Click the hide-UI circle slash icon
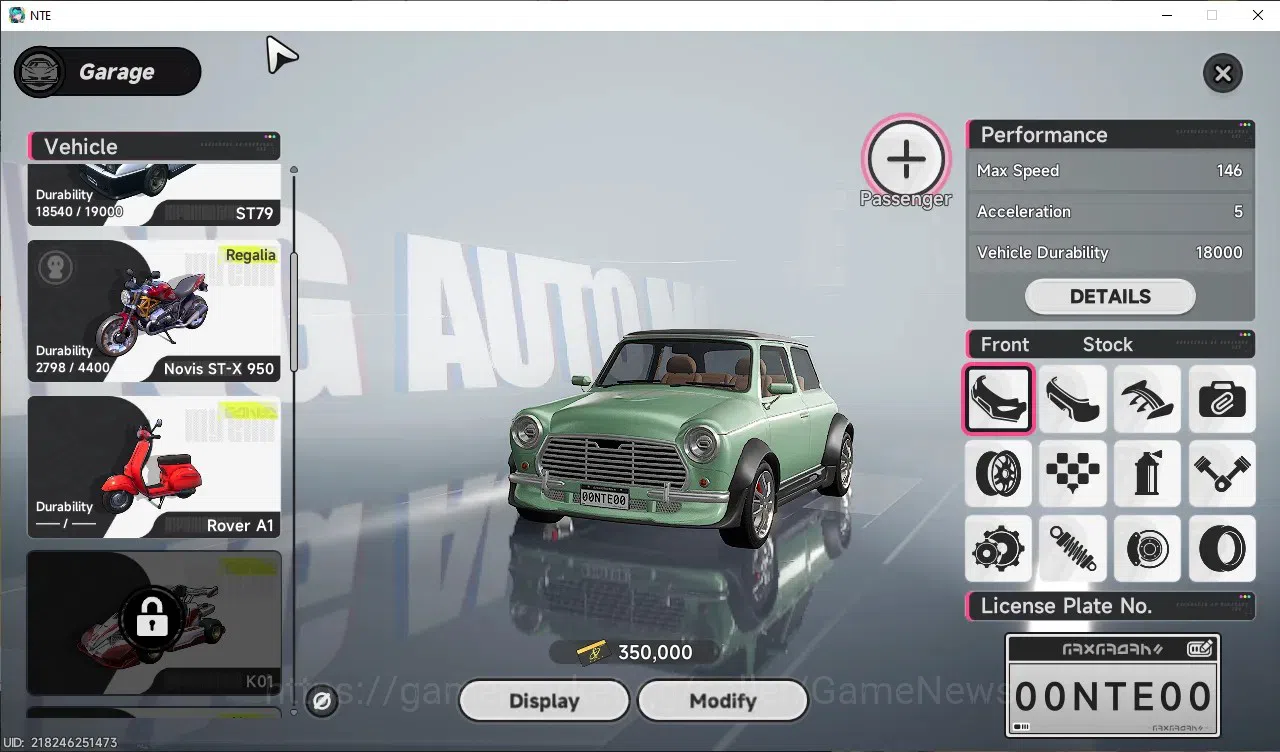Screen dimensions: 1280x752 pyautogui.click(x=322, y=702)
